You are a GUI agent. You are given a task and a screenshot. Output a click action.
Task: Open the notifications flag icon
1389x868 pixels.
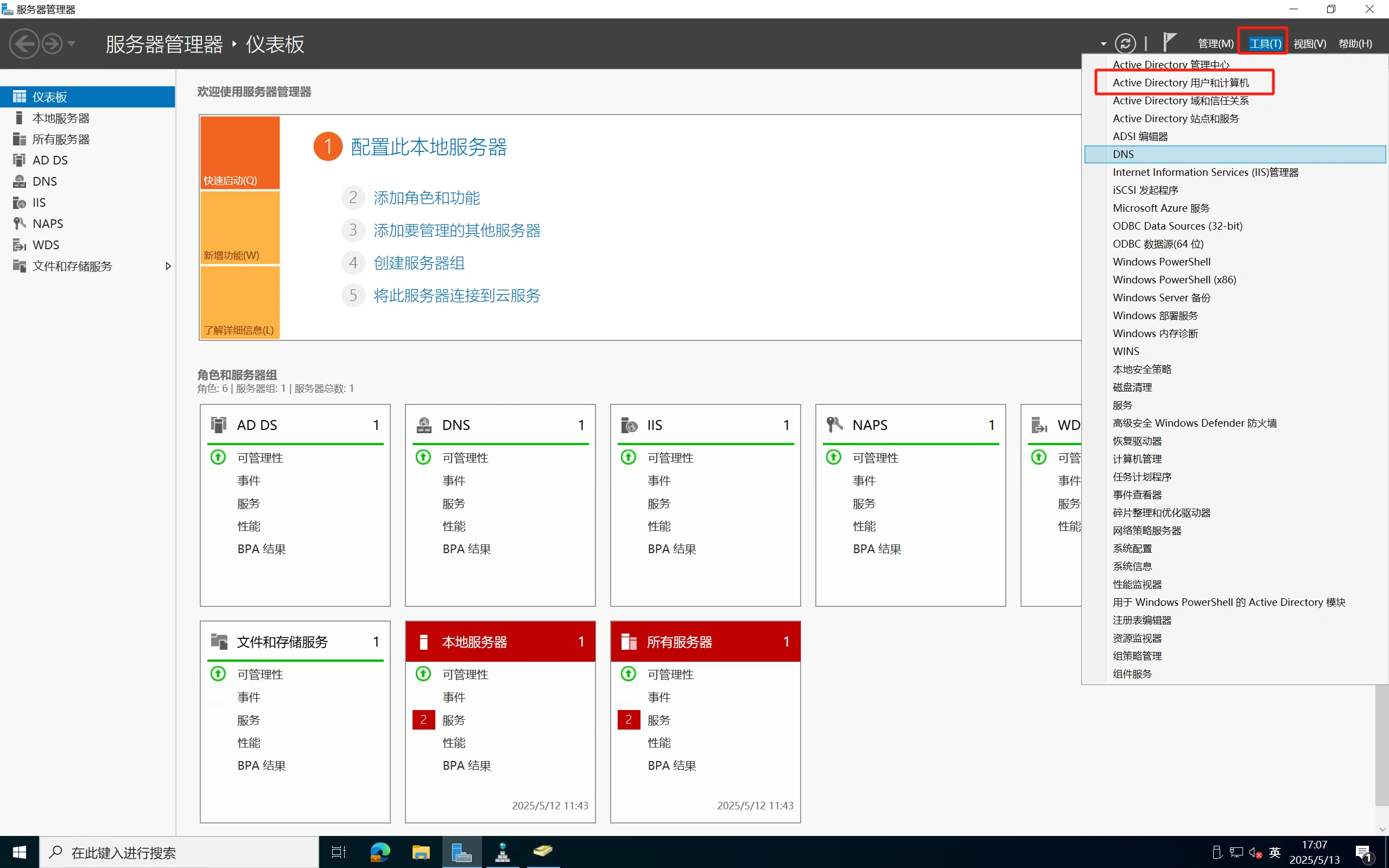[1170, 42]
